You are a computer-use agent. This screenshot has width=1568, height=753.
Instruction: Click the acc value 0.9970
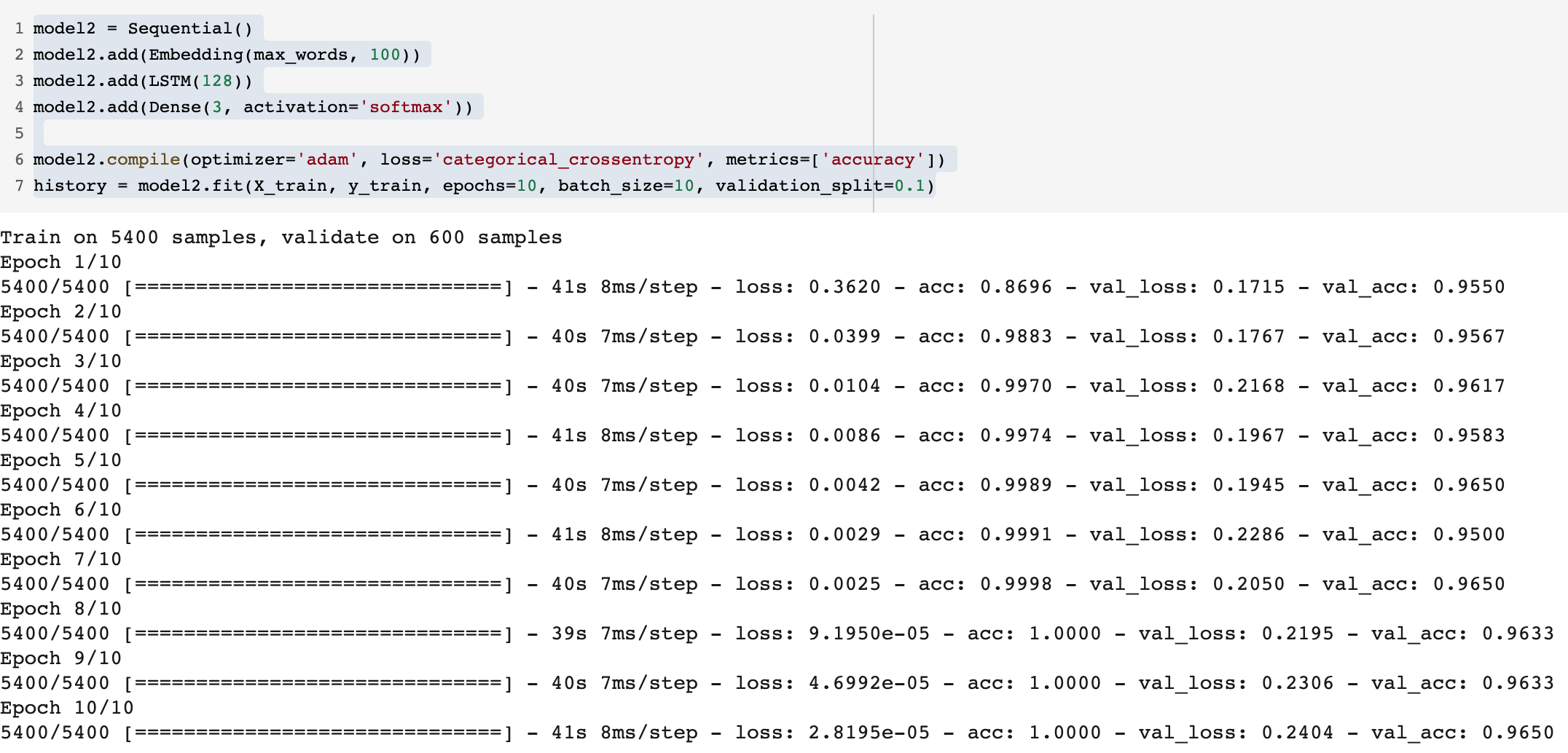point(1016,386)
